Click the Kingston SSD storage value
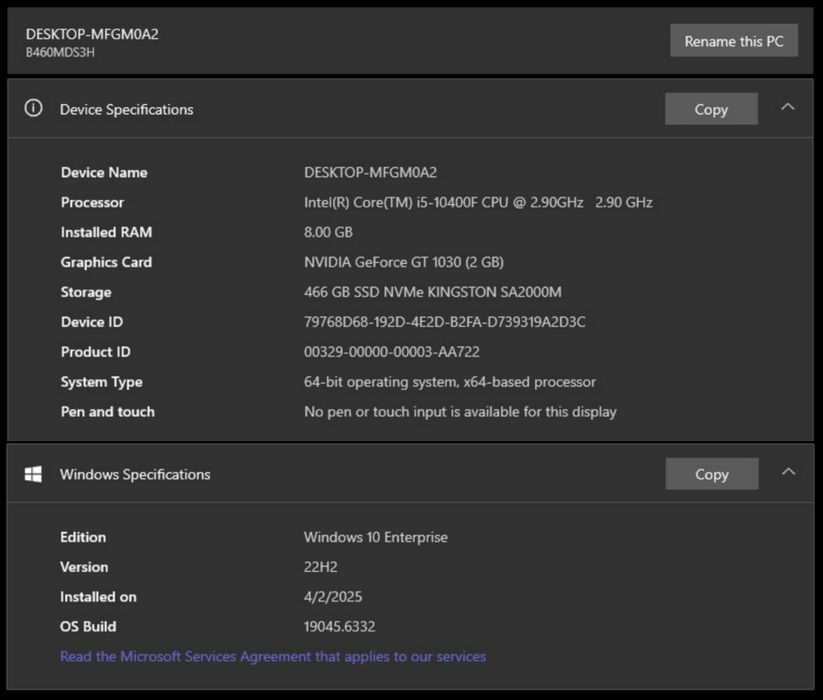Viewport: 823px width, 700px height. click(432, 292)
